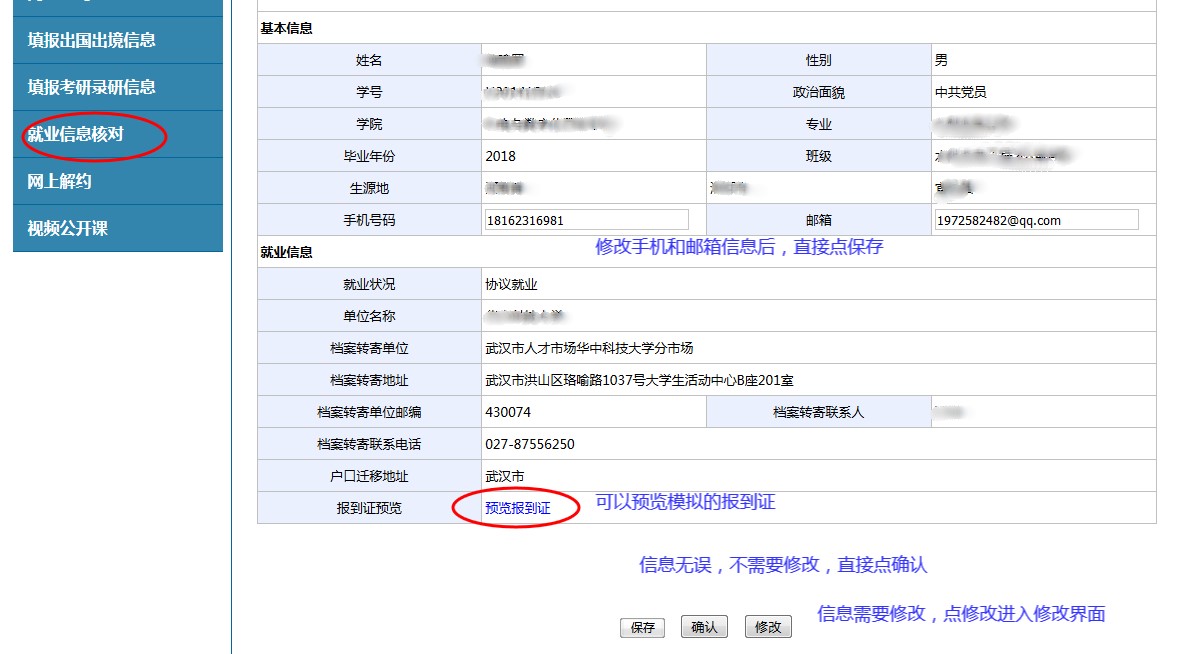Open the 填报出国出境信息 sidebar menu item
This screenshot has height=654, width=1178.
pos(92,40)
